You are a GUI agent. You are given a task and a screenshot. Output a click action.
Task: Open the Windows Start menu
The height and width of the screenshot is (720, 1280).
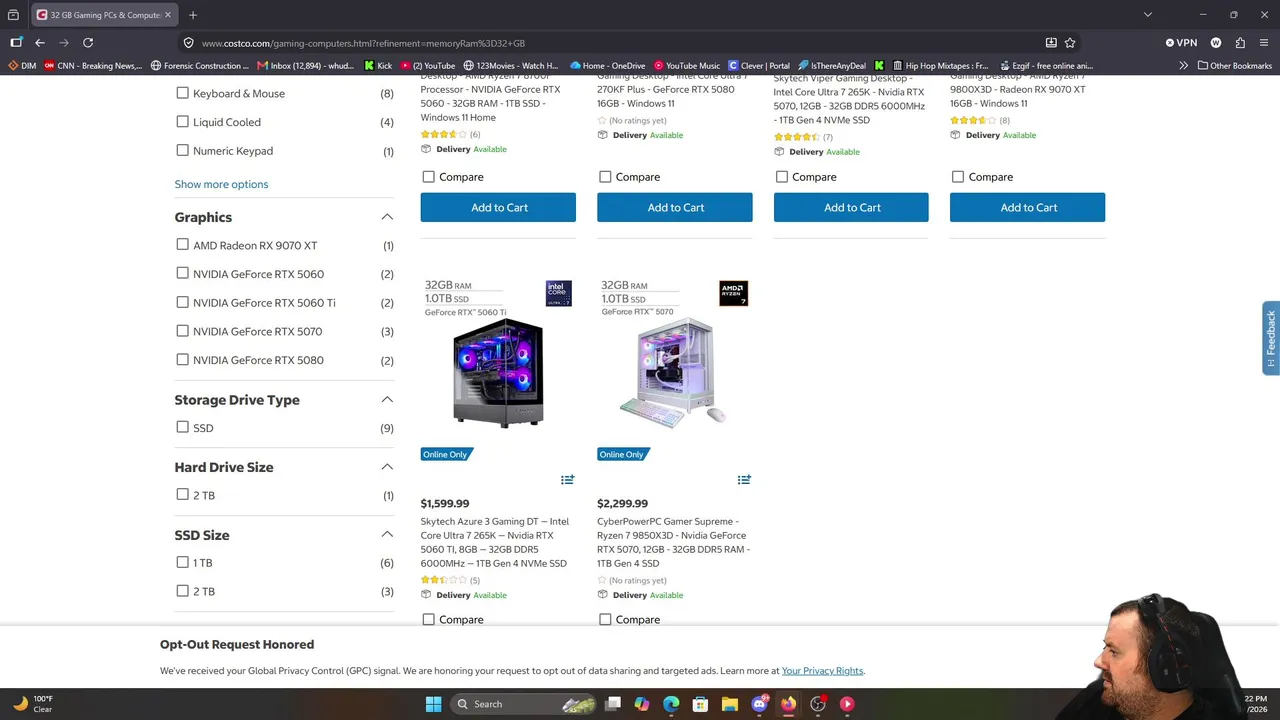point(433,704)
